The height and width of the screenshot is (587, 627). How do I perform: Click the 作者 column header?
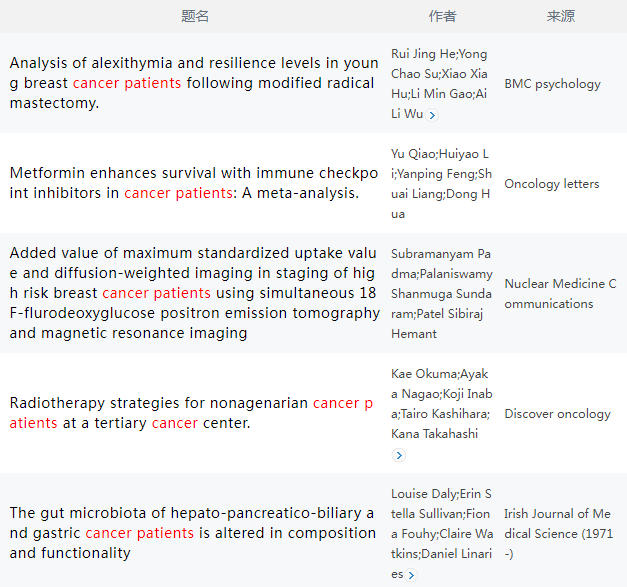click(442, 16)
